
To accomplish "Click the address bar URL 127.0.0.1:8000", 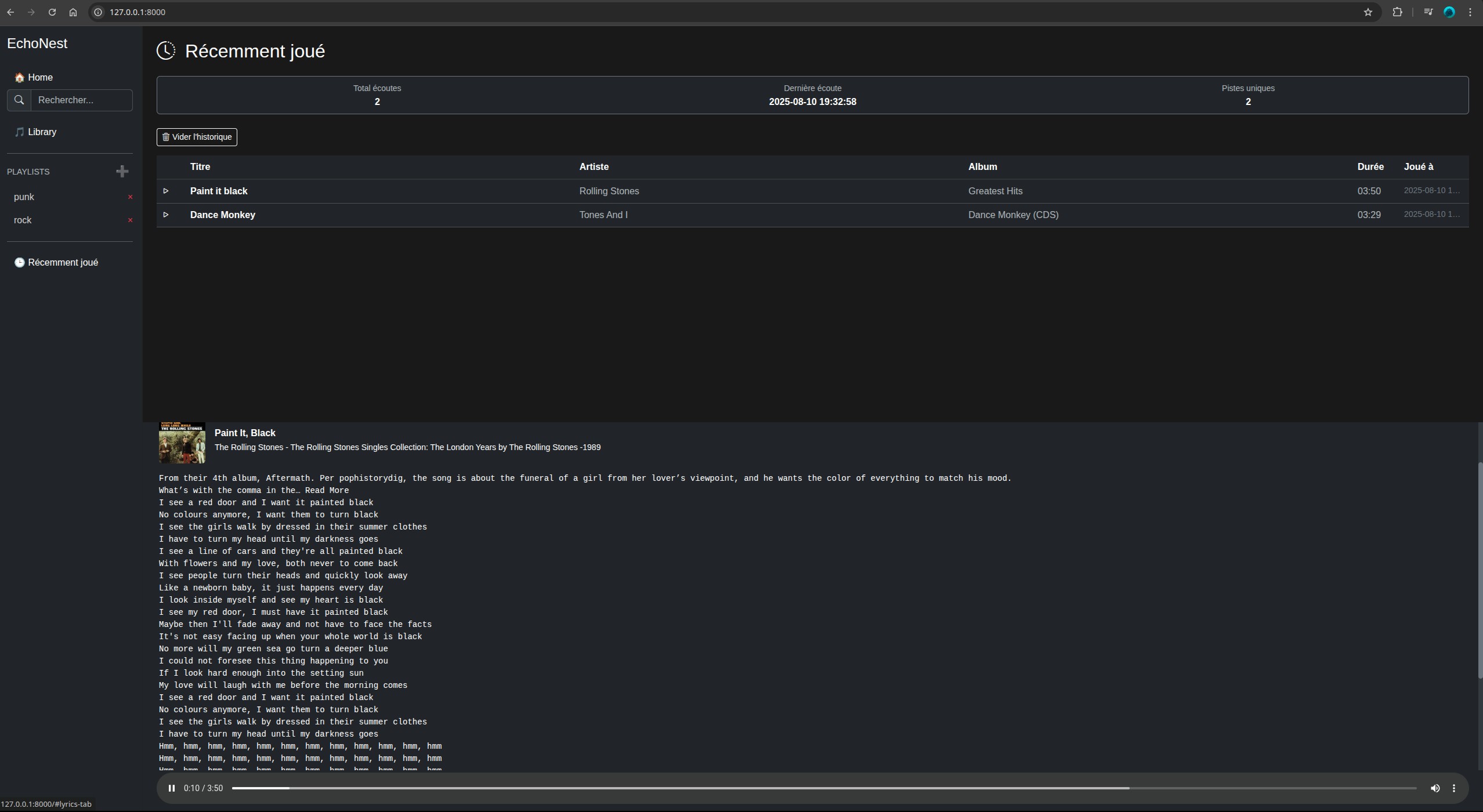I will [138, 12].
